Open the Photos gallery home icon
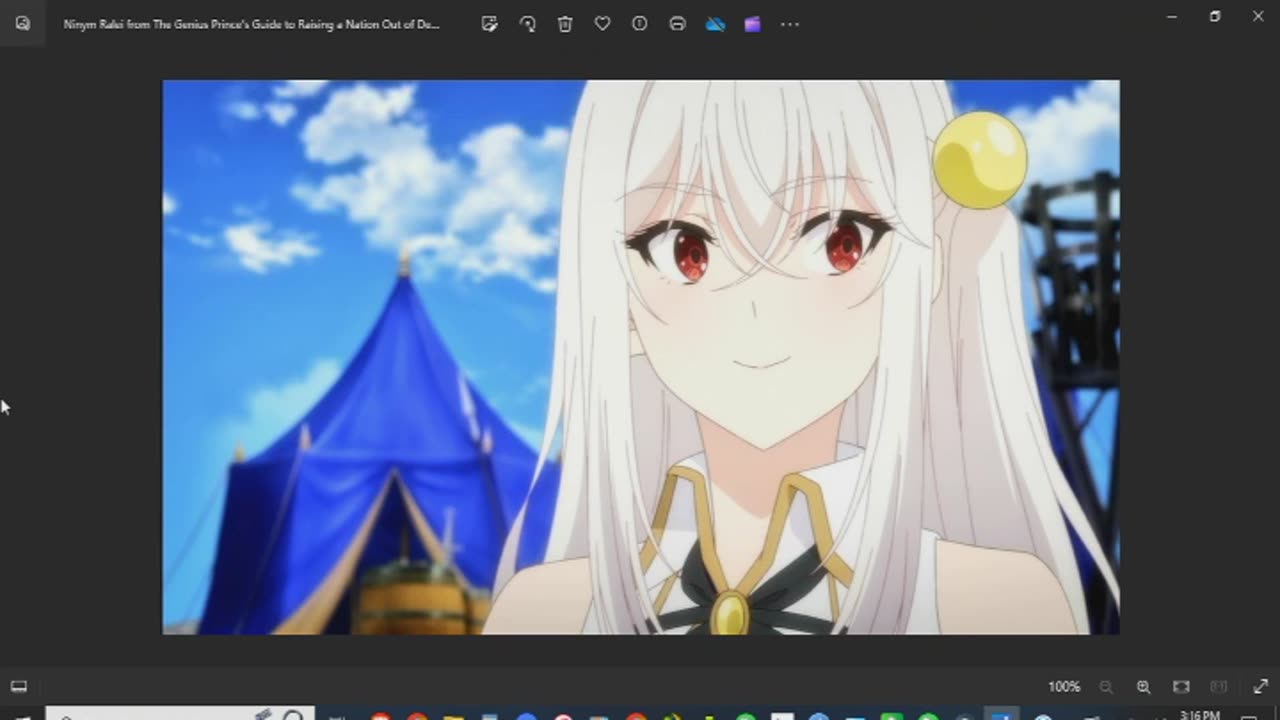1280x720 pixels. pos(22,24)
